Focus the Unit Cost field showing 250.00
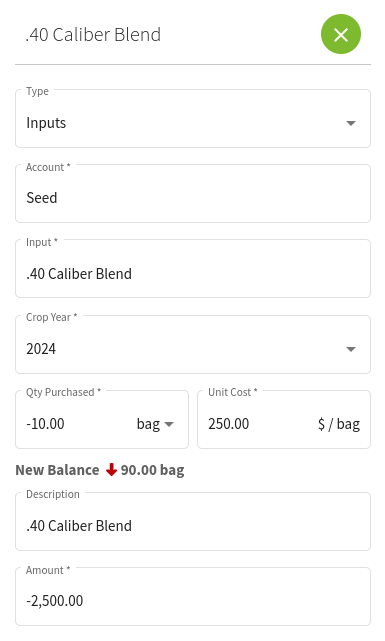 284,420
